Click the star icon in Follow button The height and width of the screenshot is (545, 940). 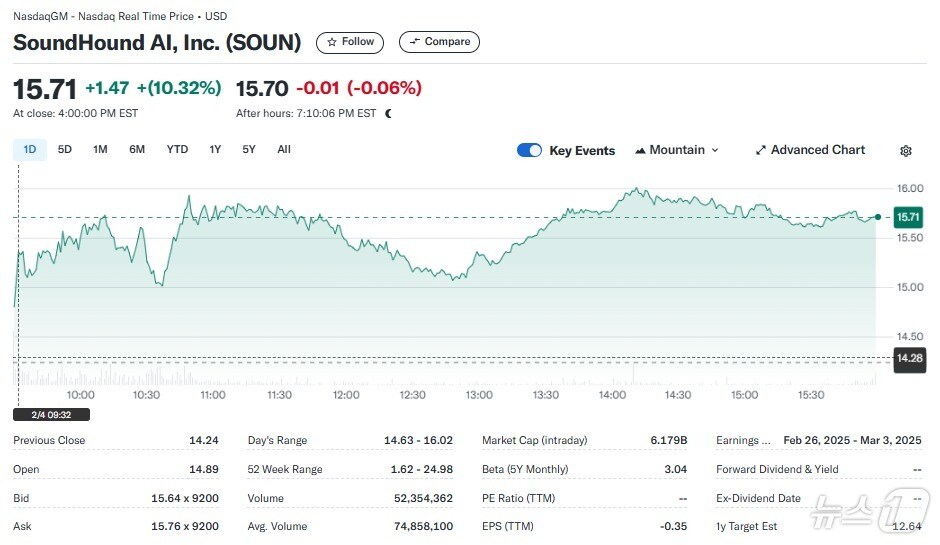[332, 42]
